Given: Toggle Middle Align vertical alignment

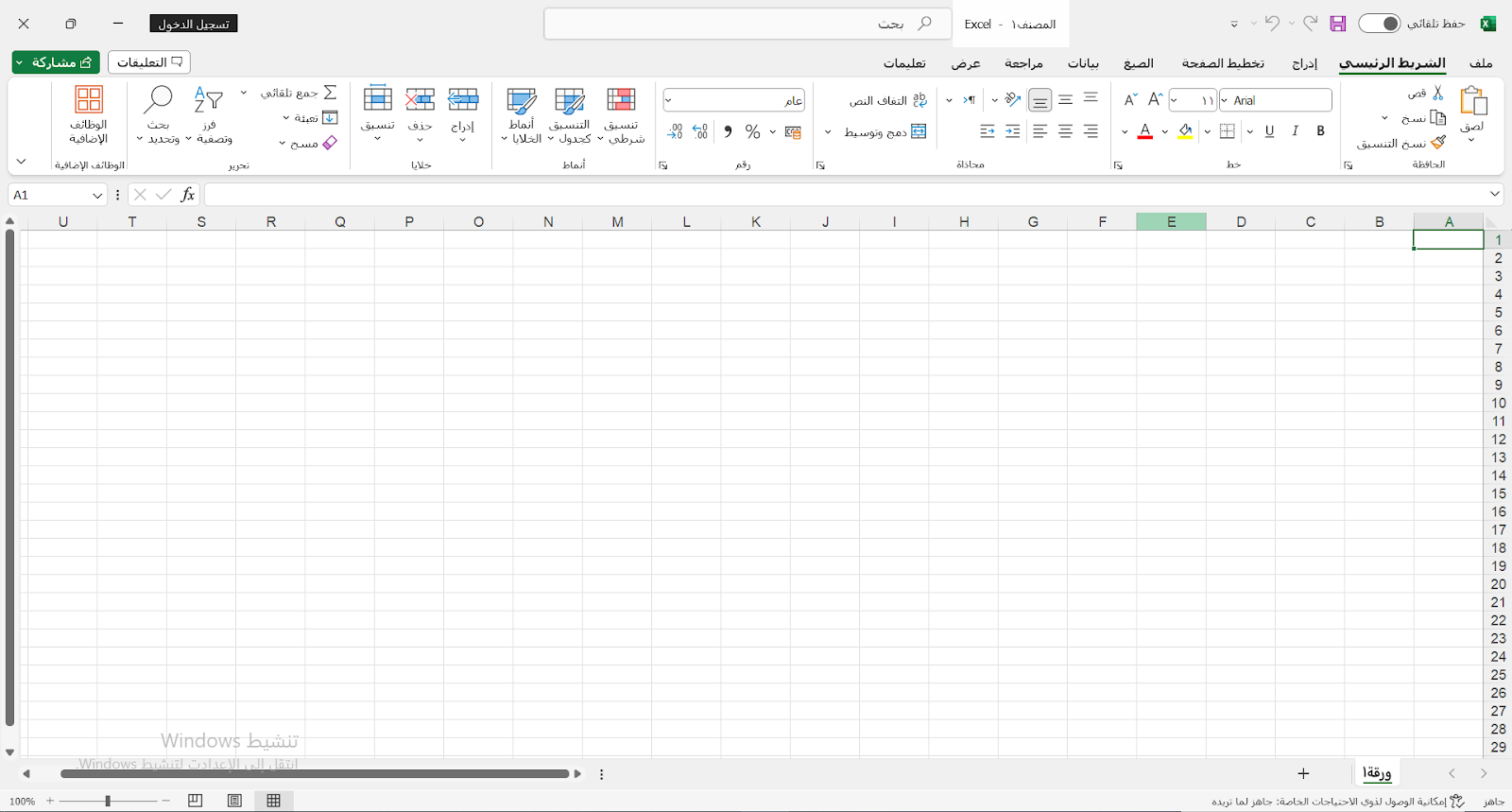Looking at the screenshot, I should coord(1065,99).
